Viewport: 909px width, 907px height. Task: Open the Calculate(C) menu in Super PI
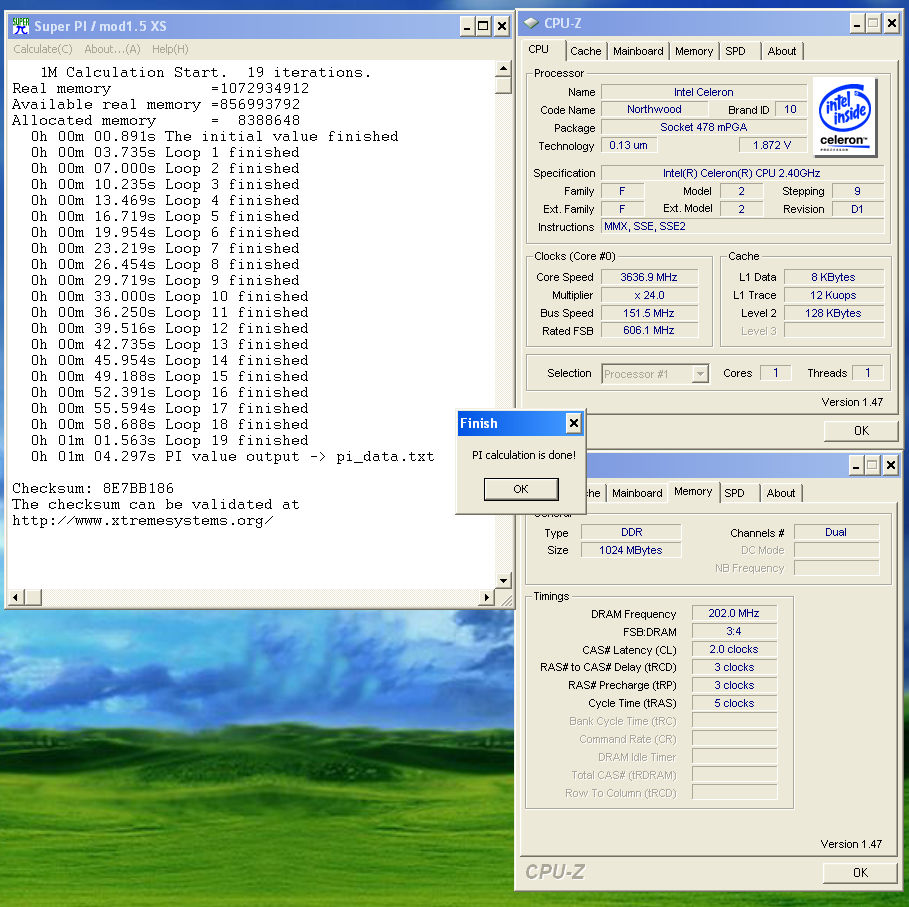tap(43, 49)
